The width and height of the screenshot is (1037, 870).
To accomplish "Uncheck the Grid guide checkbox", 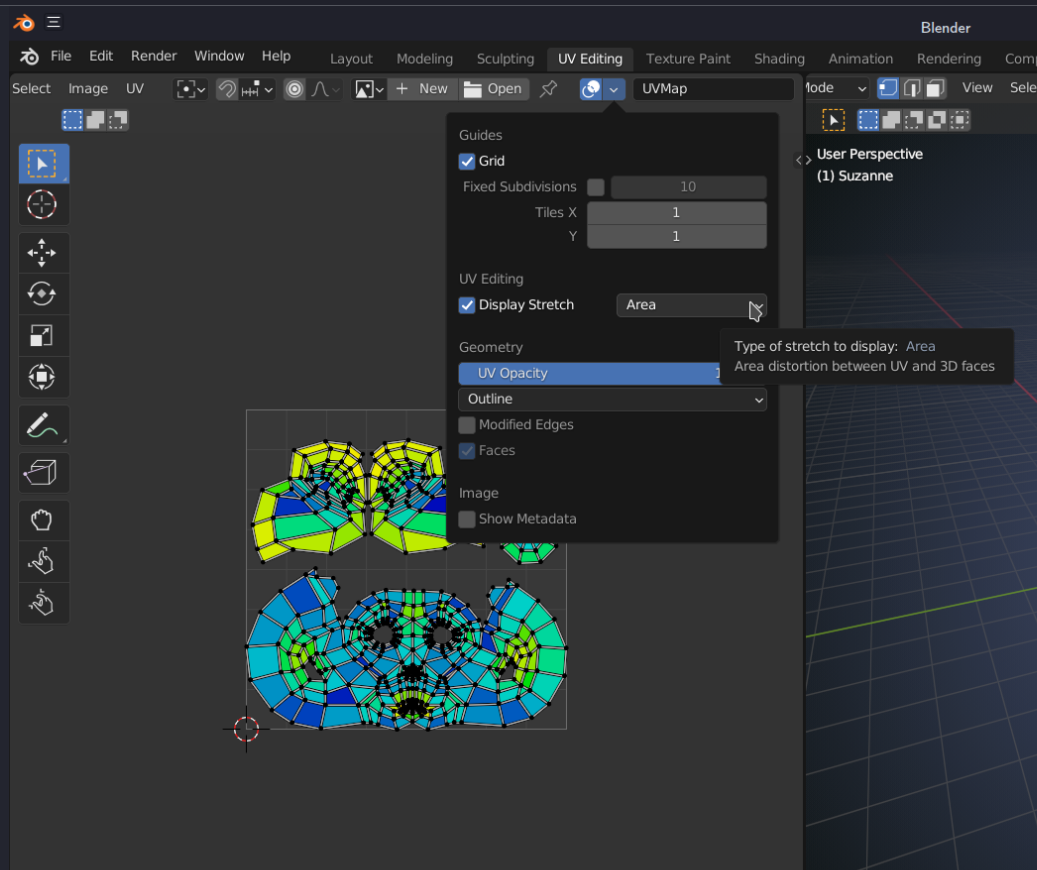I will tap(467, 161).
